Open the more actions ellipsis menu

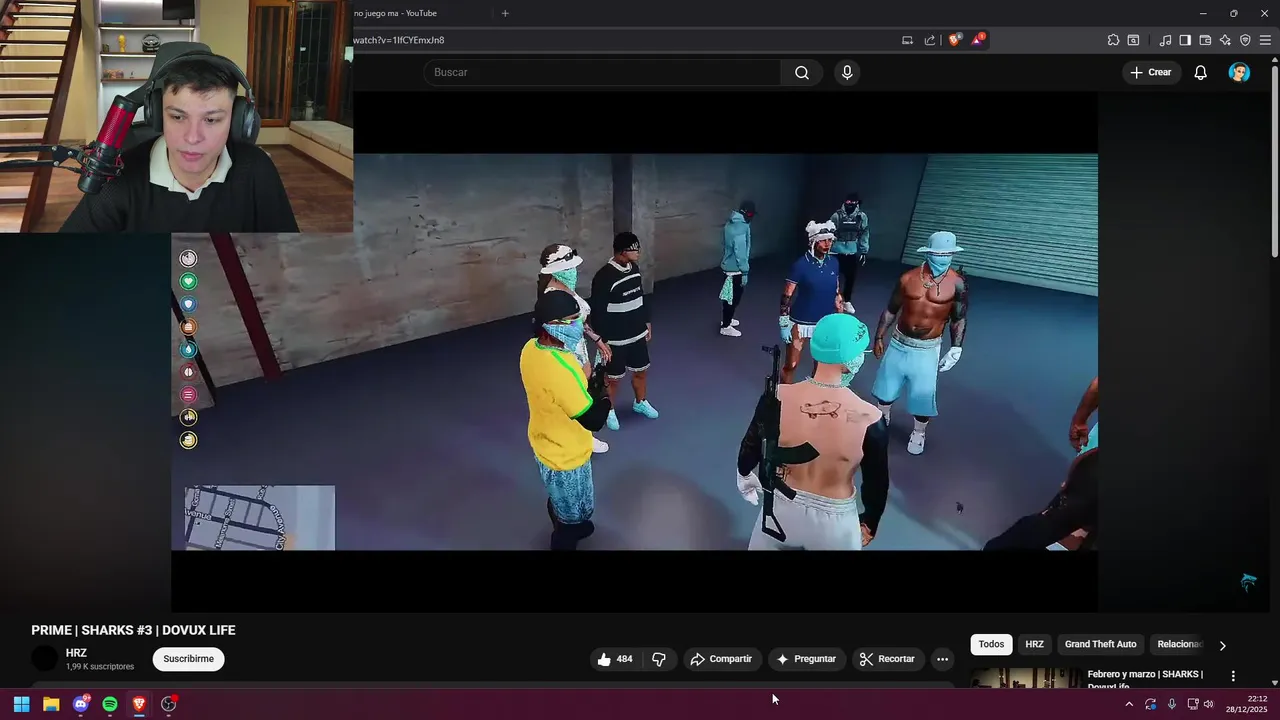click(942, 659)
